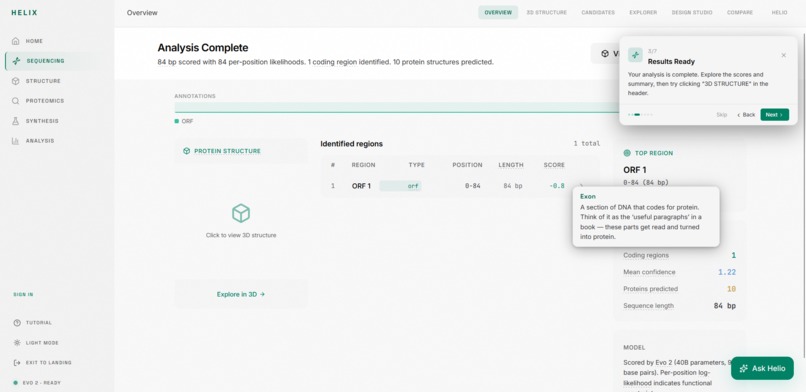806x392 pixels.
Task: Click the Evo 2 Ready status dot
Action: (x=15, y=383)
